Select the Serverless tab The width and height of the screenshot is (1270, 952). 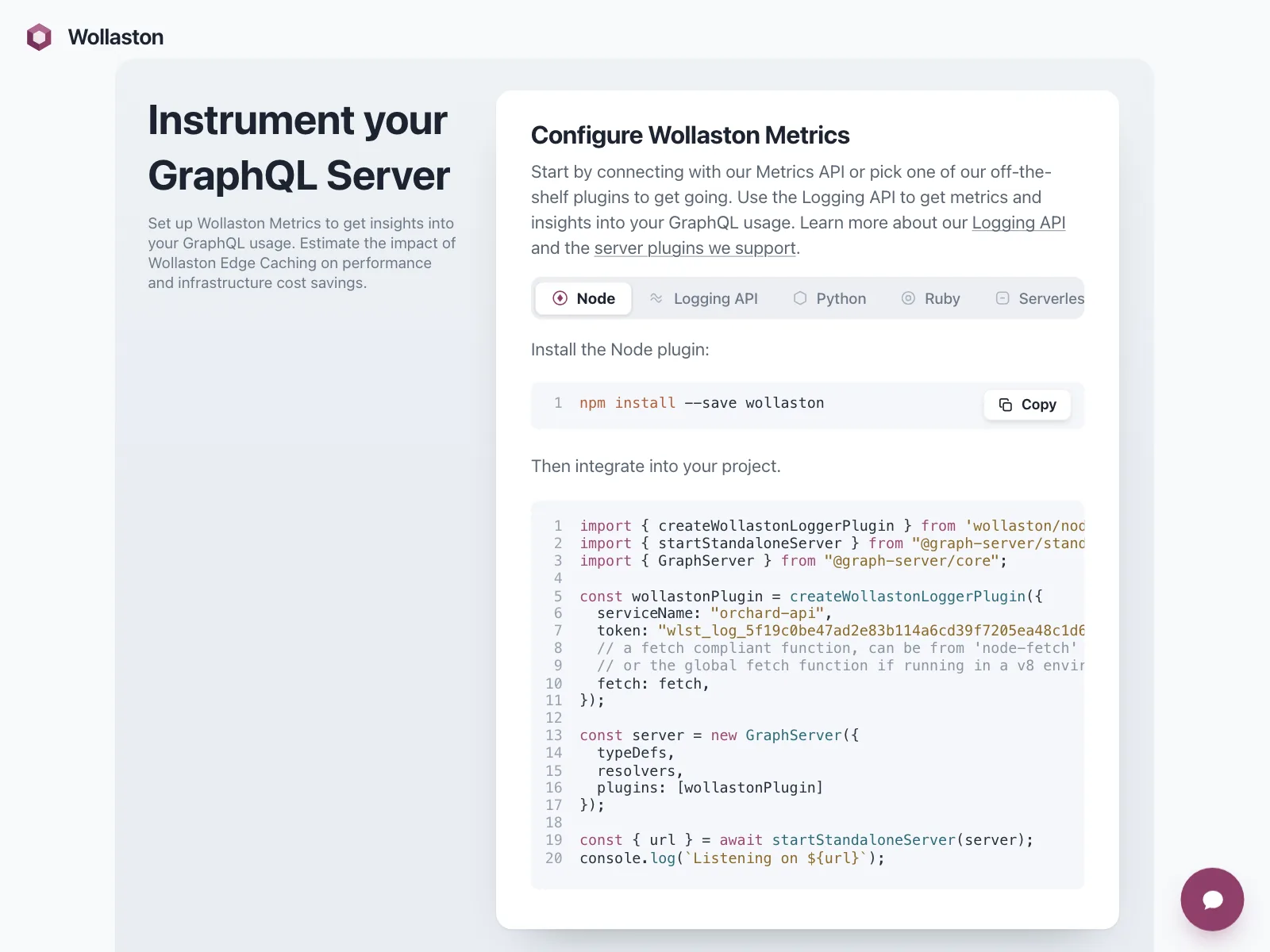pos(1038,298)
